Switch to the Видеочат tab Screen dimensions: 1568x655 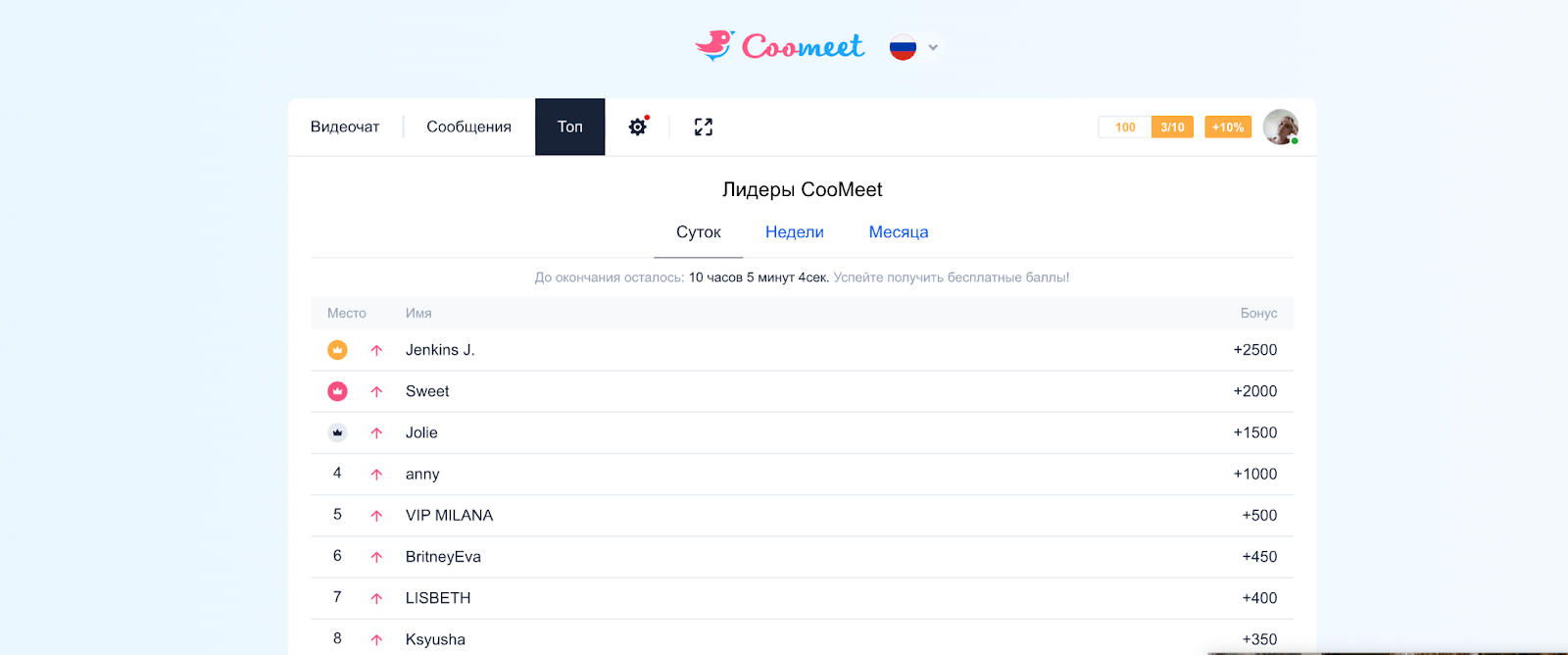click(x=345, y=126)
